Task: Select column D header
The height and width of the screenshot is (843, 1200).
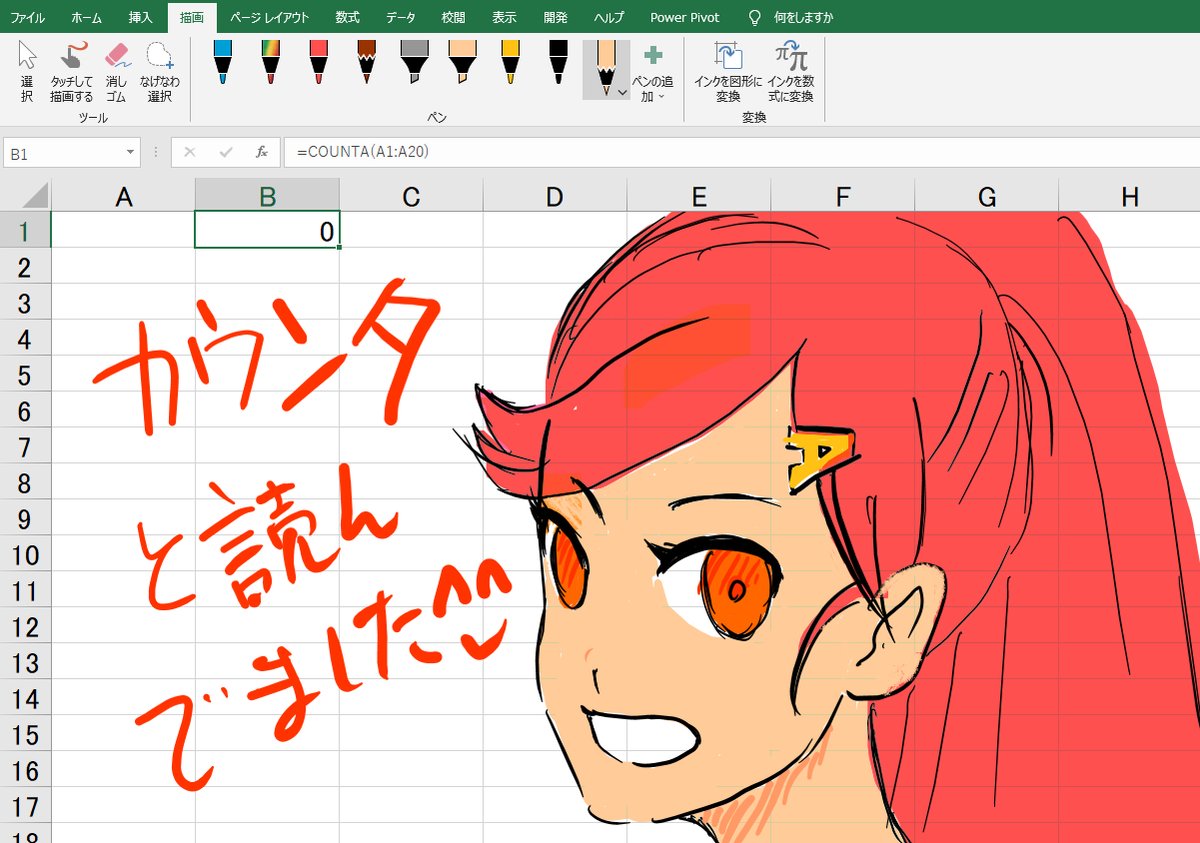Action: pyautogui.click(x=555, y=196)
